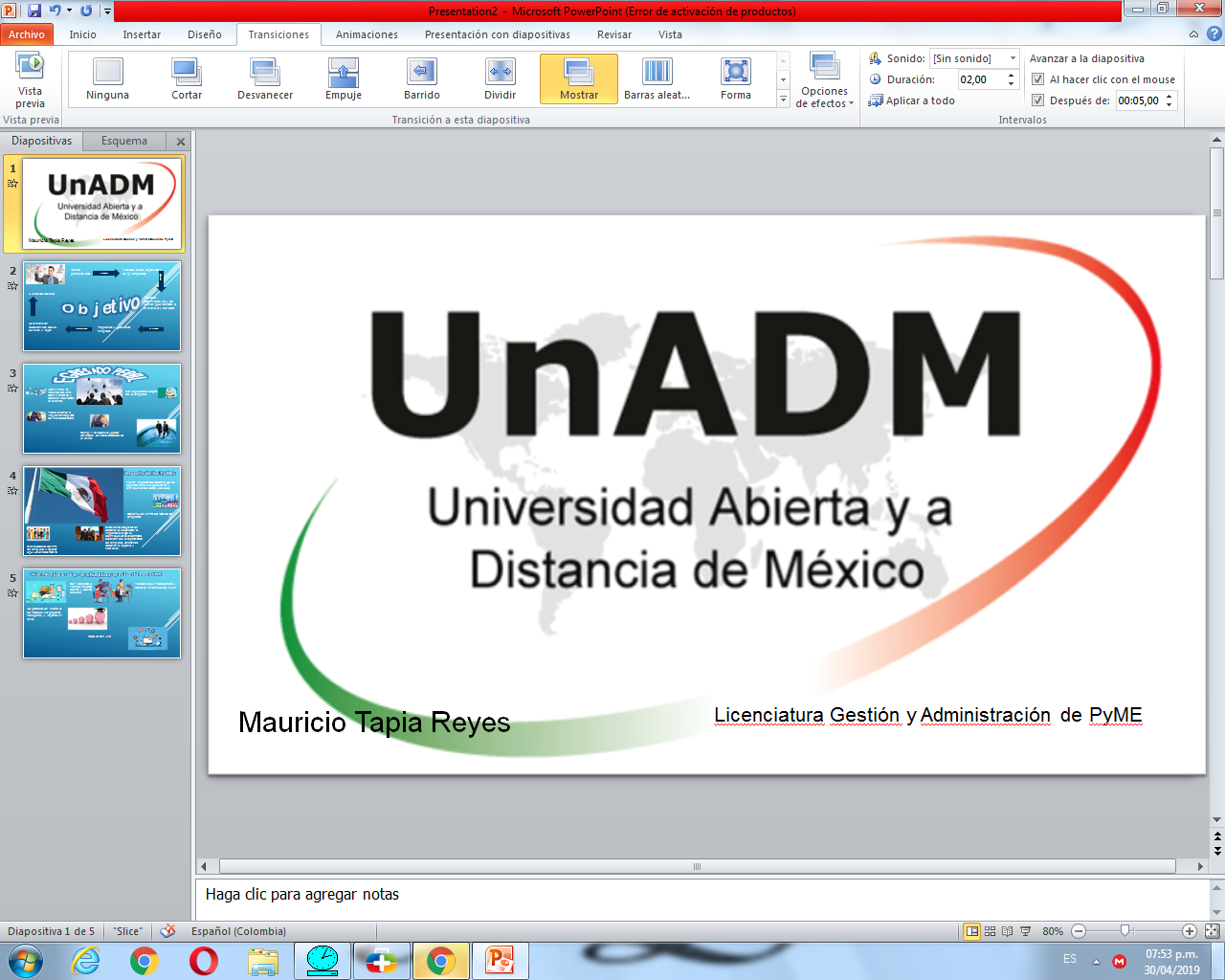Open the Animaciones ribbon tab

point(367,34)
